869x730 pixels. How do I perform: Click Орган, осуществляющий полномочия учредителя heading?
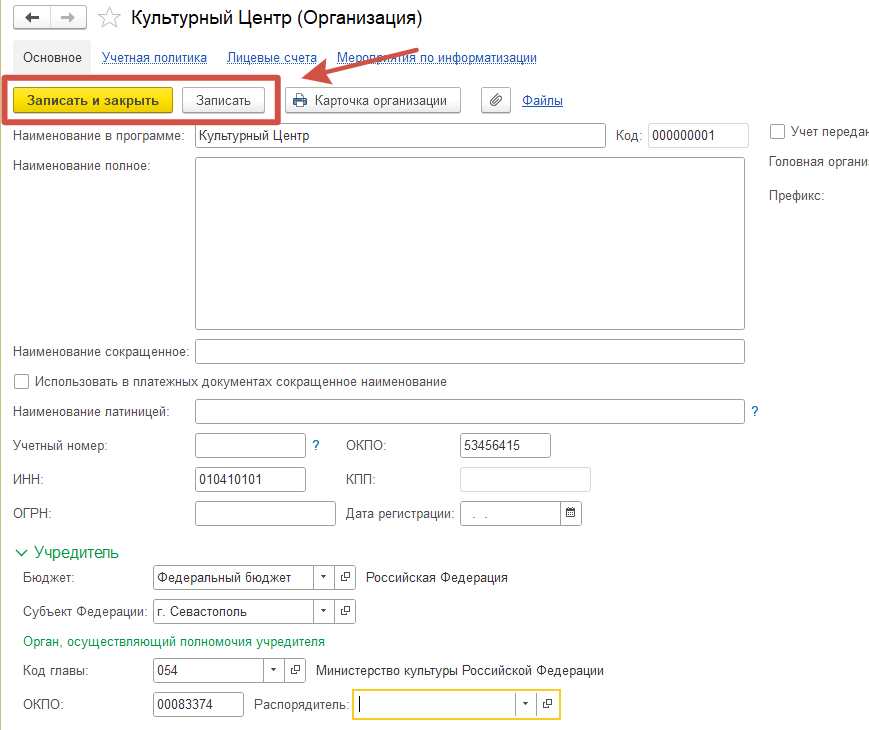tap(174, 641)
